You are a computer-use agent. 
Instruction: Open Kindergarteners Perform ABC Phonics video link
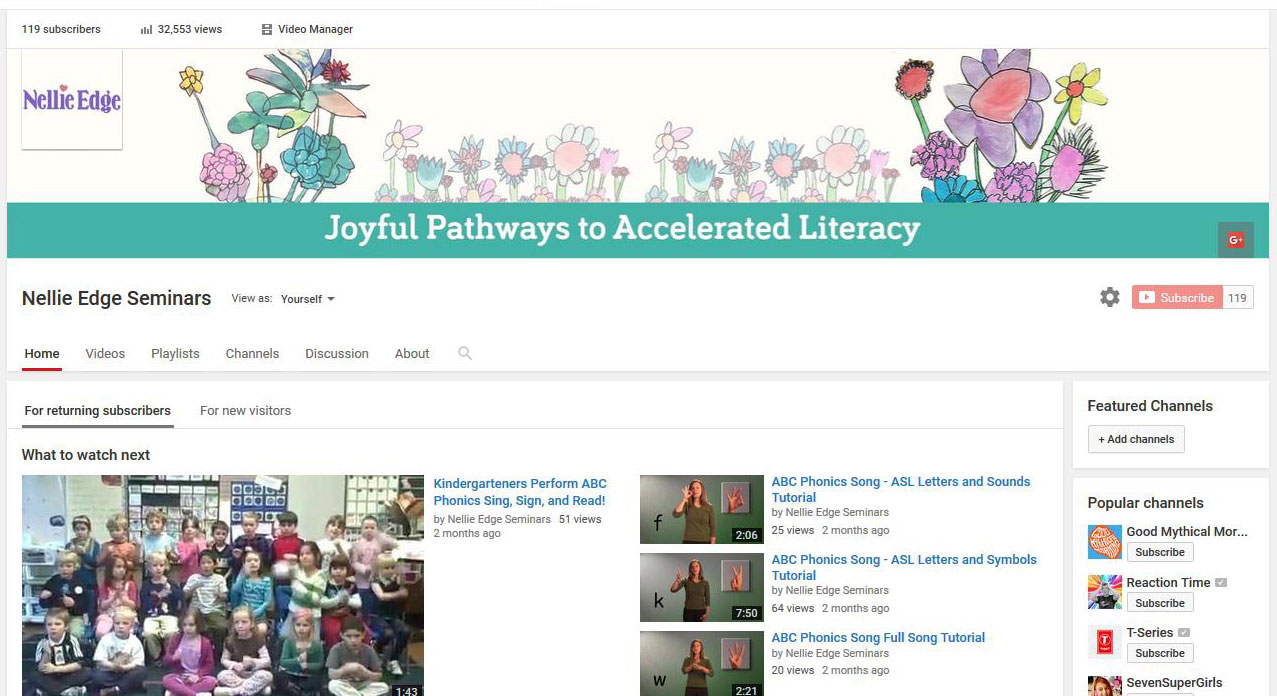[520, 492]
